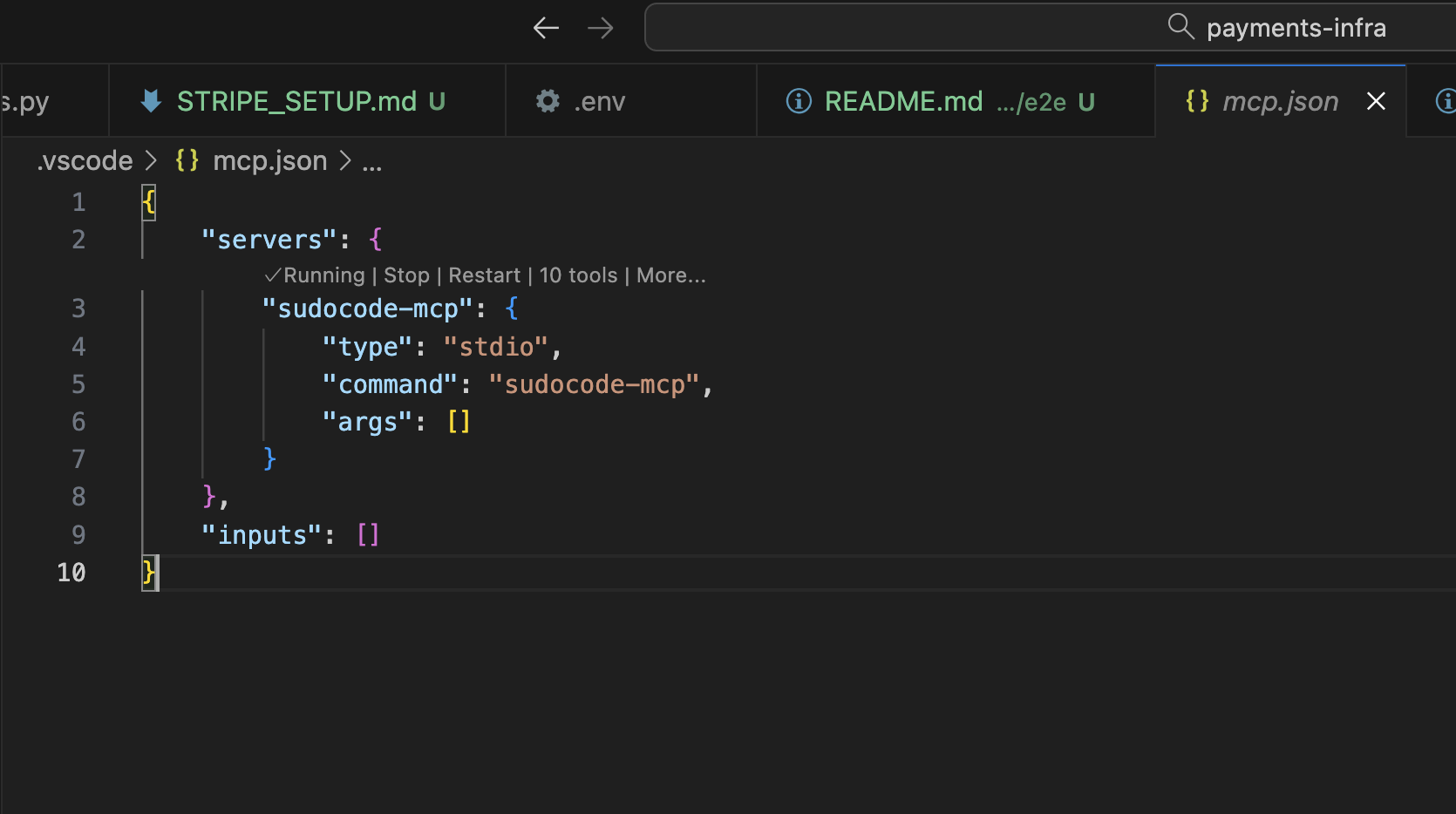Open the 10 tools list
Image resolution: width=1456 pixels, height=814 pixels.
pos(577,275)
